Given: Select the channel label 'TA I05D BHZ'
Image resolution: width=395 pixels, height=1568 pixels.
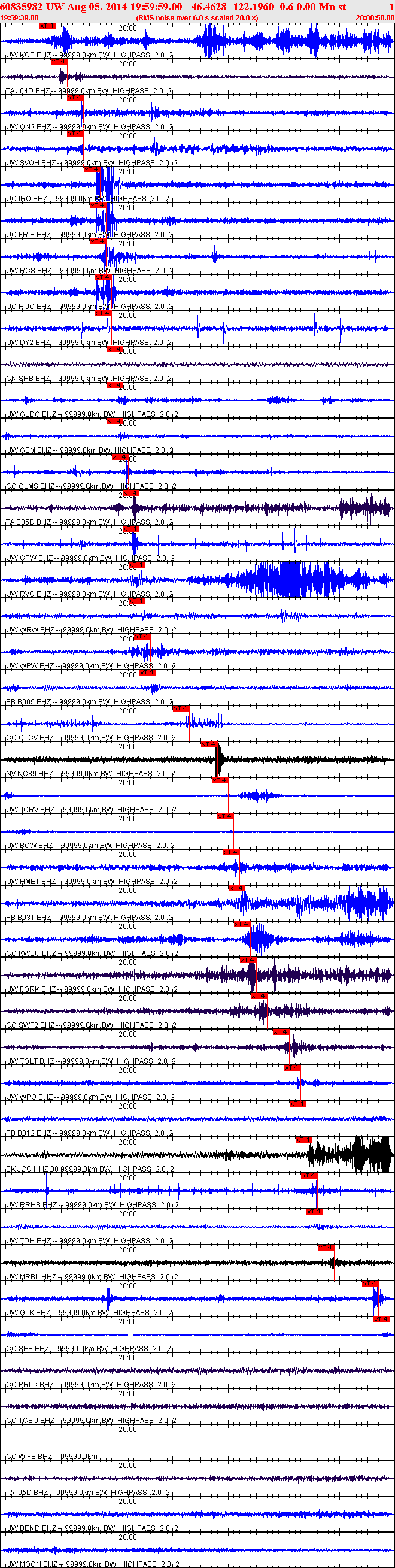Looking at the screenshot, I should [28, 1492].
